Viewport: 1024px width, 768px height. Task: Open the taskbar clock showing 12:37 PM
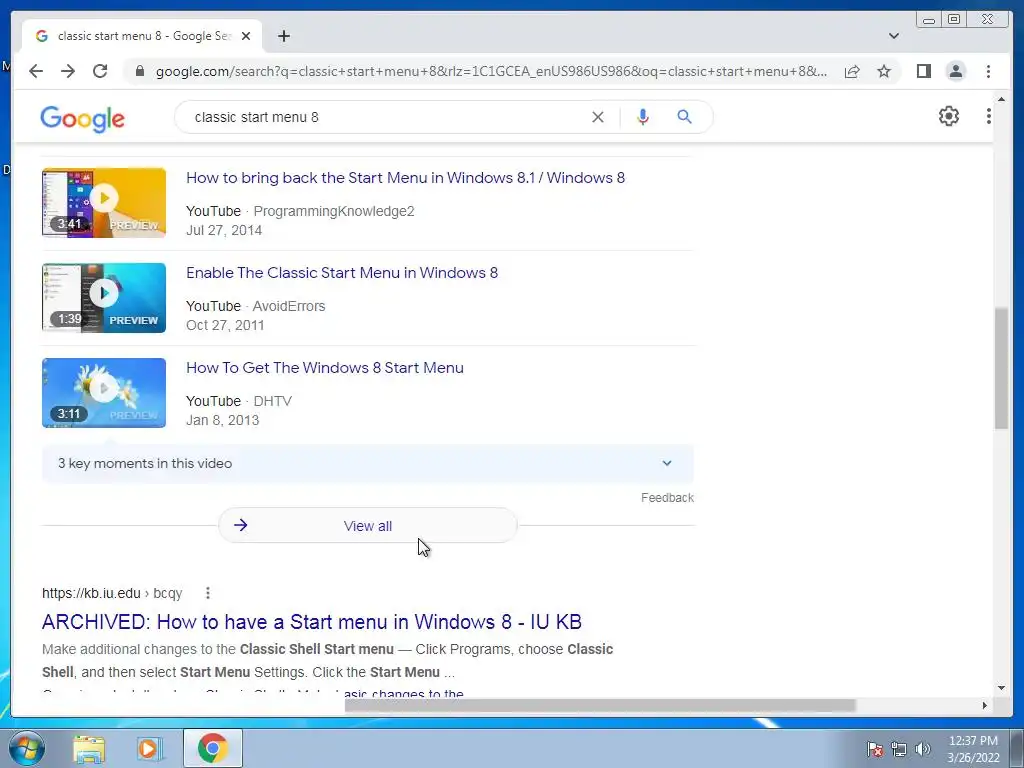click(x=973, y=749)
